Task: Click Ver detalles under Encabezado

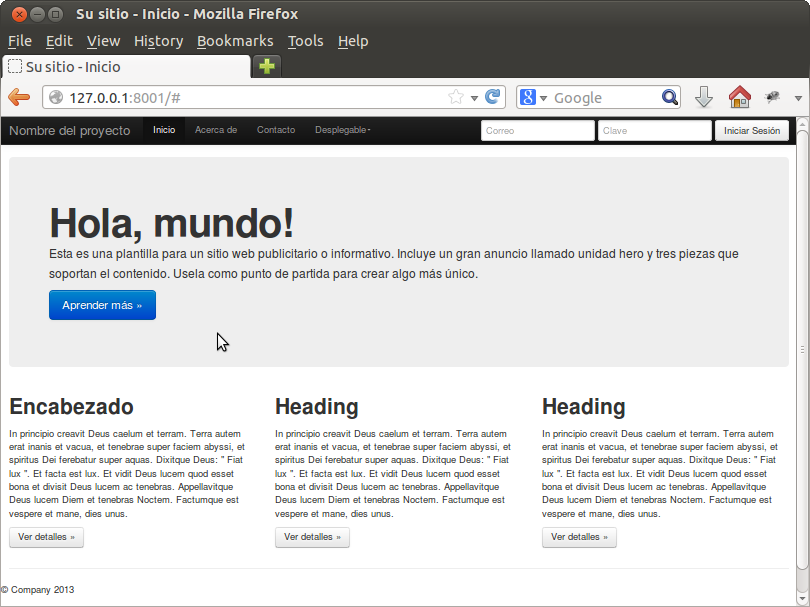Action: click(46, 537)
